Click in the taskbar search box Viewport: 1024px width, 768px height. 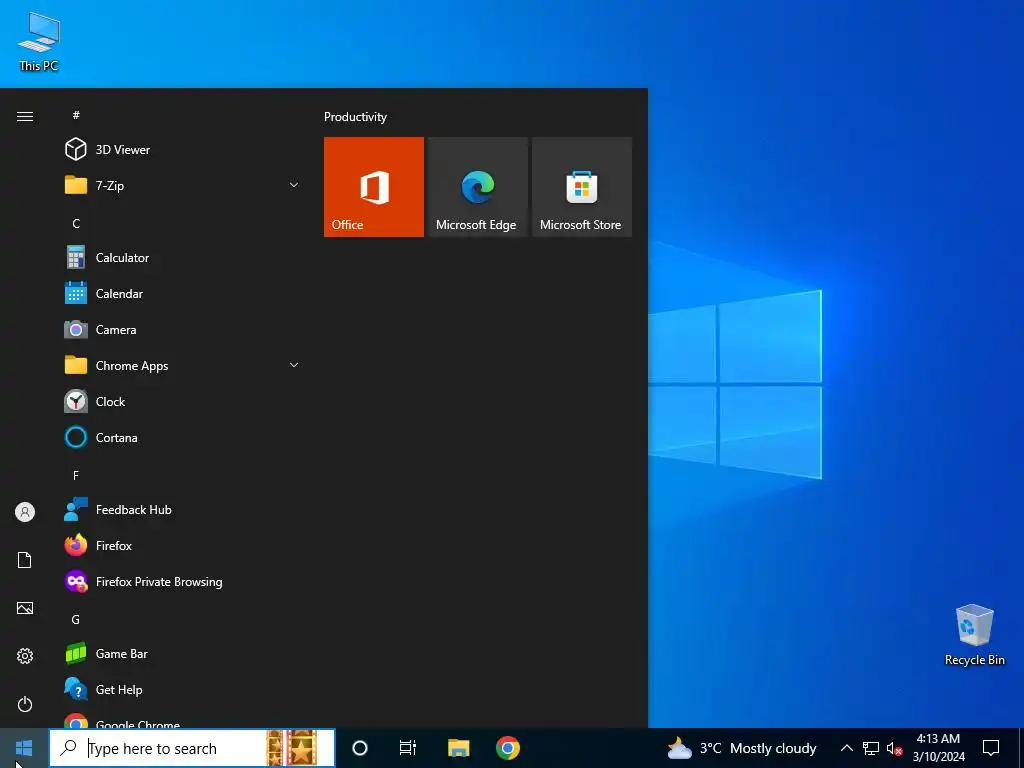coord(193,748)
